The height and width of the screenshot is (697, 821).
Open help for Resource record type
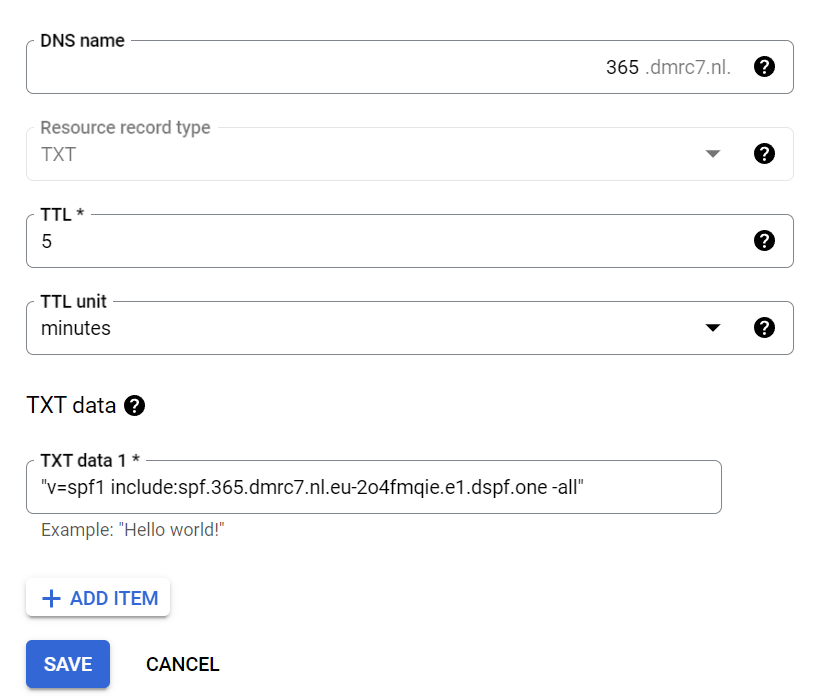pyautogui.click(x=764, y=154)
